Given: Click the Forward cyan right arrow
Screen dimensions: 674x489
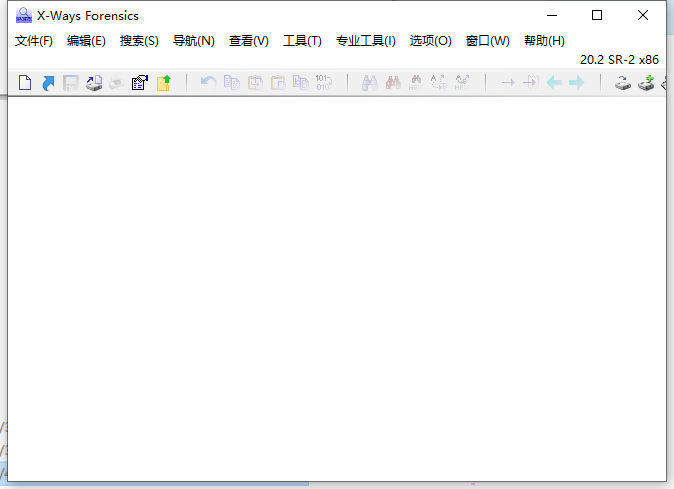Looking at the screenshot, I should [577, 82].
